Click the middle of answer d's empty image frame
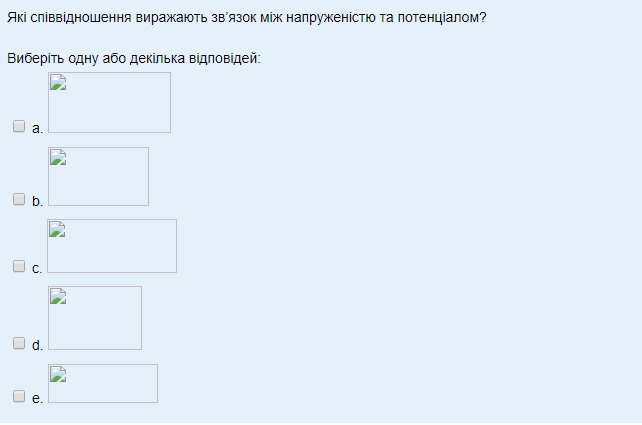Viewport: 642px width, 425px height. click(95, 318)
